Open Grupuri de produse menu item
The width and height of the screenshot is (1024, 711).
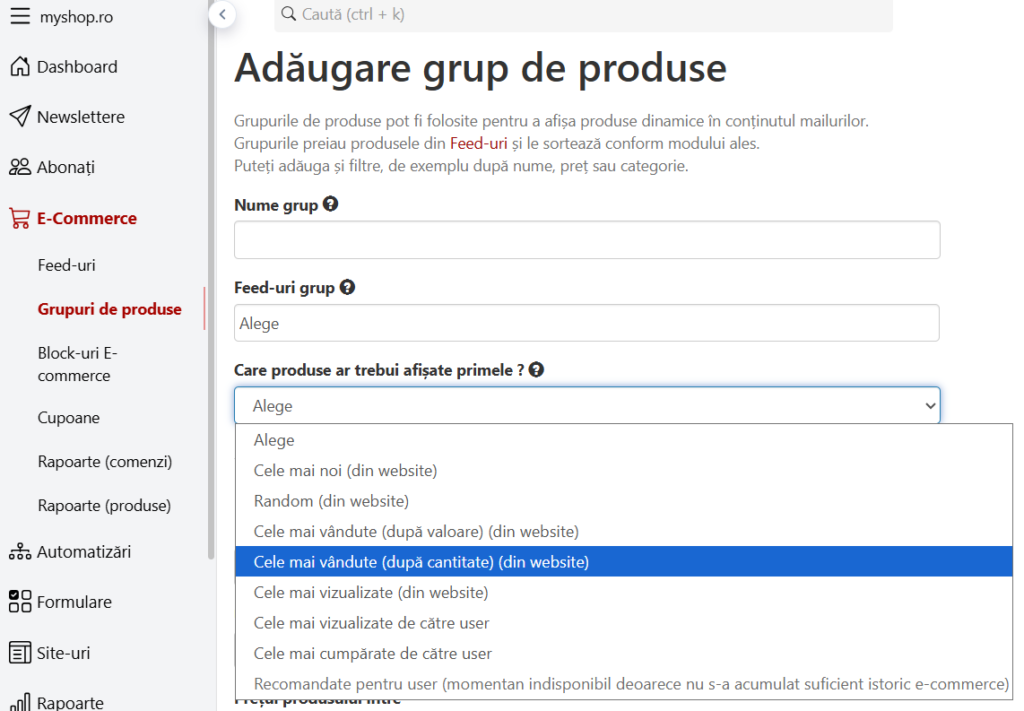[x=110, y=310]
